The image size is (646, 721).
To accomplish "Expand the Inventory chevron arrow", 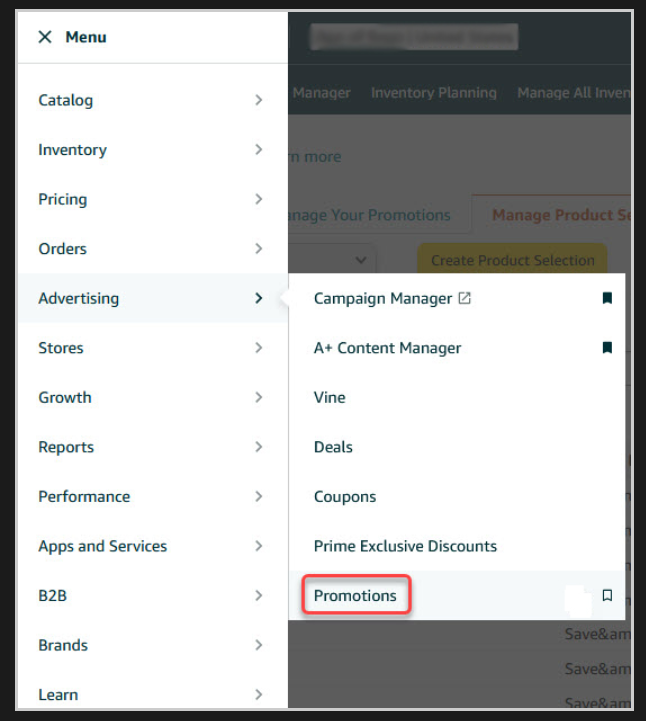I will pos(259,149).
